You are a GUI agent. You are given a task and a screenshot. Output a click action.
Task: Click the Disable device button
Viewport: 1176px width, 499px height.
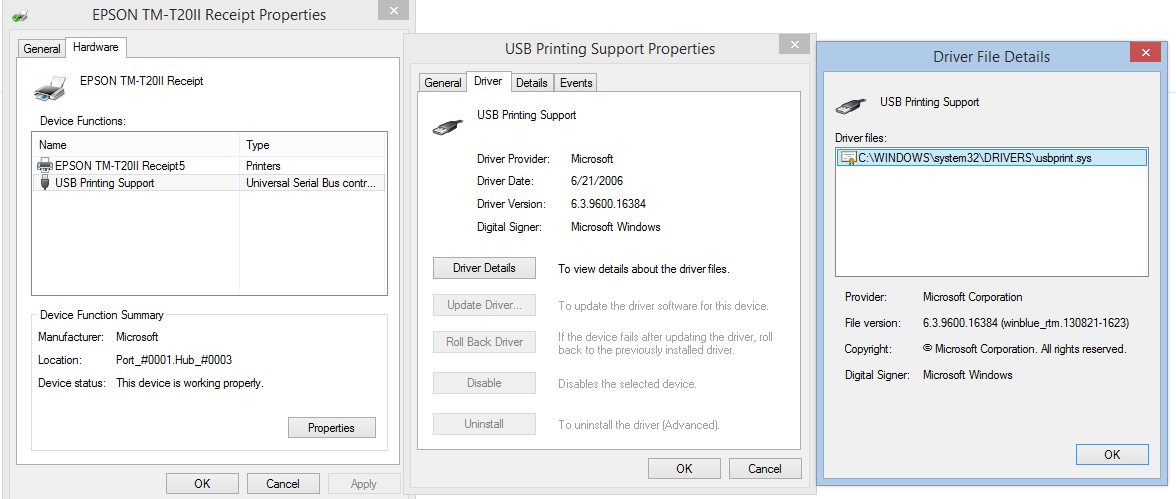484,383
